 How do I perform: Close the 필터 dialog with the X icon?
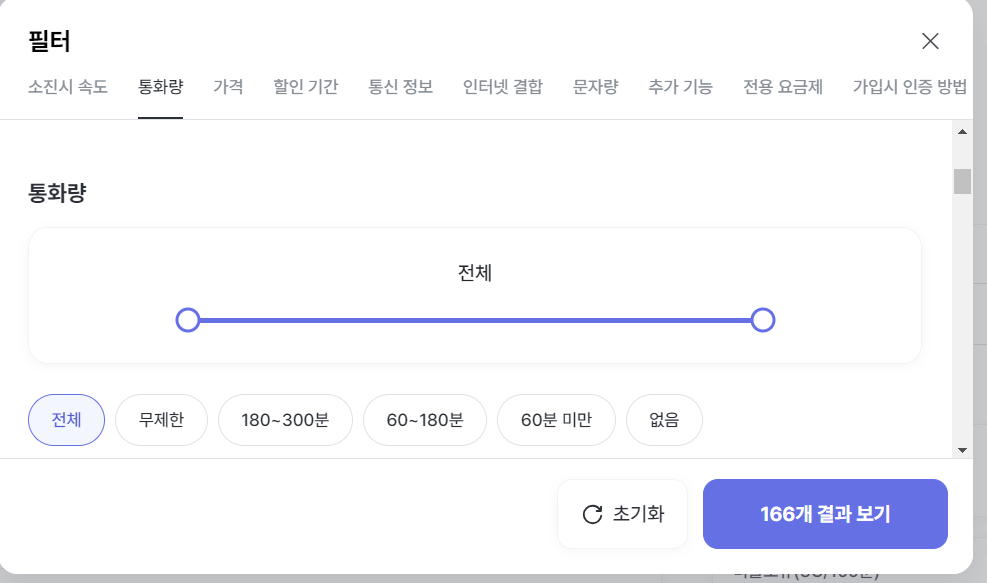pos(930,42)
